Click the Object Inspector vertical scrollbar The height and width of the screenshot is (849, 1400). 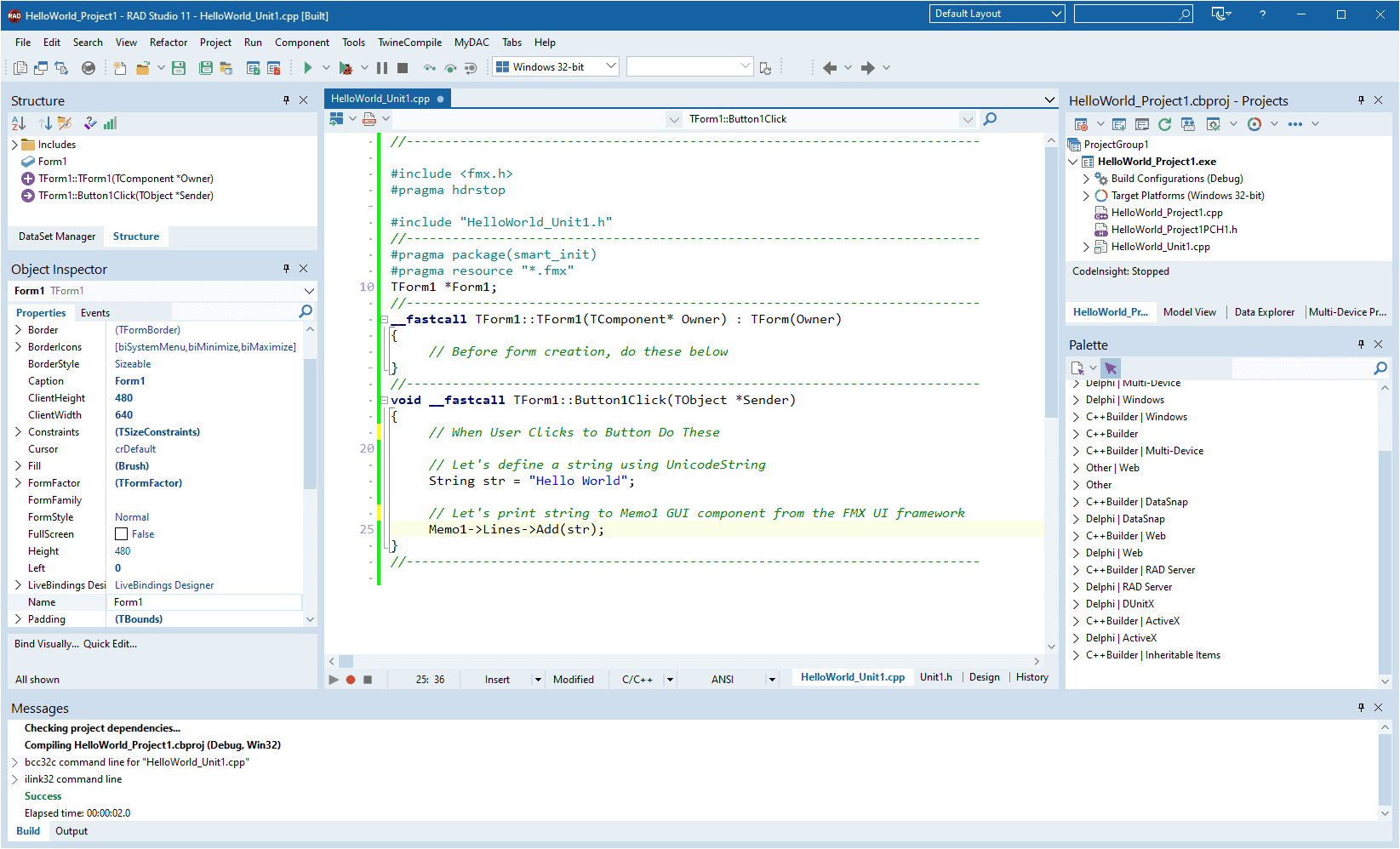[x=310, y=425]
